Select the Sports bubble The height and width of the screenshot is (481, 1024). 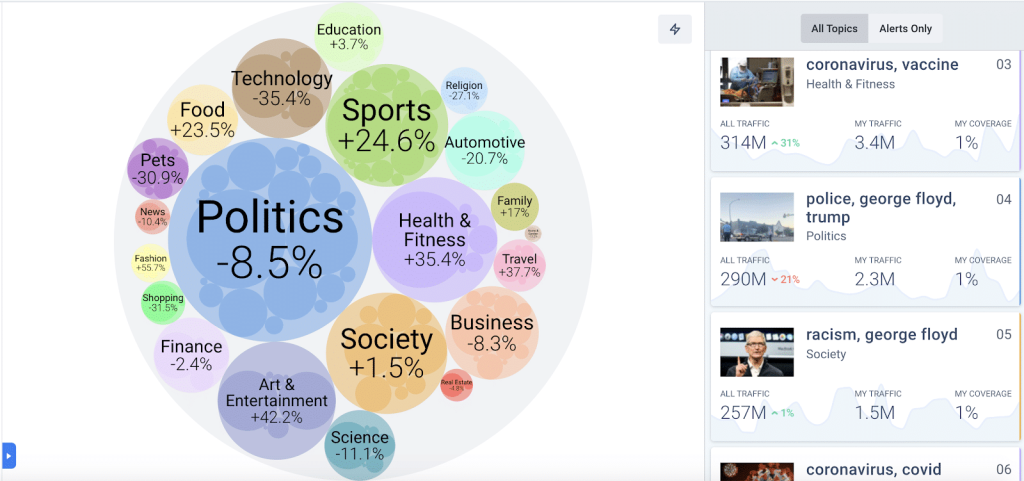[387, 125]
